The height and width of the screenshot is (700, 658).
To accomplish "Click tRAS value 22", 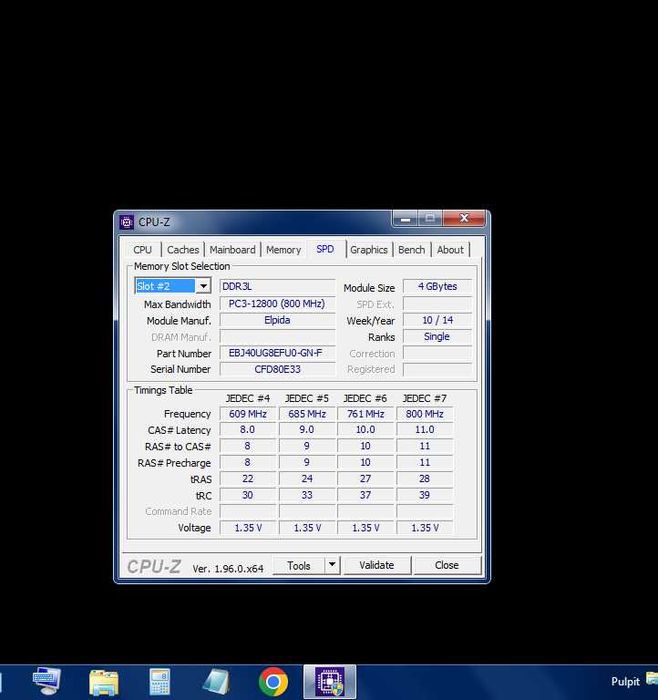I will [x=248, y=479].
